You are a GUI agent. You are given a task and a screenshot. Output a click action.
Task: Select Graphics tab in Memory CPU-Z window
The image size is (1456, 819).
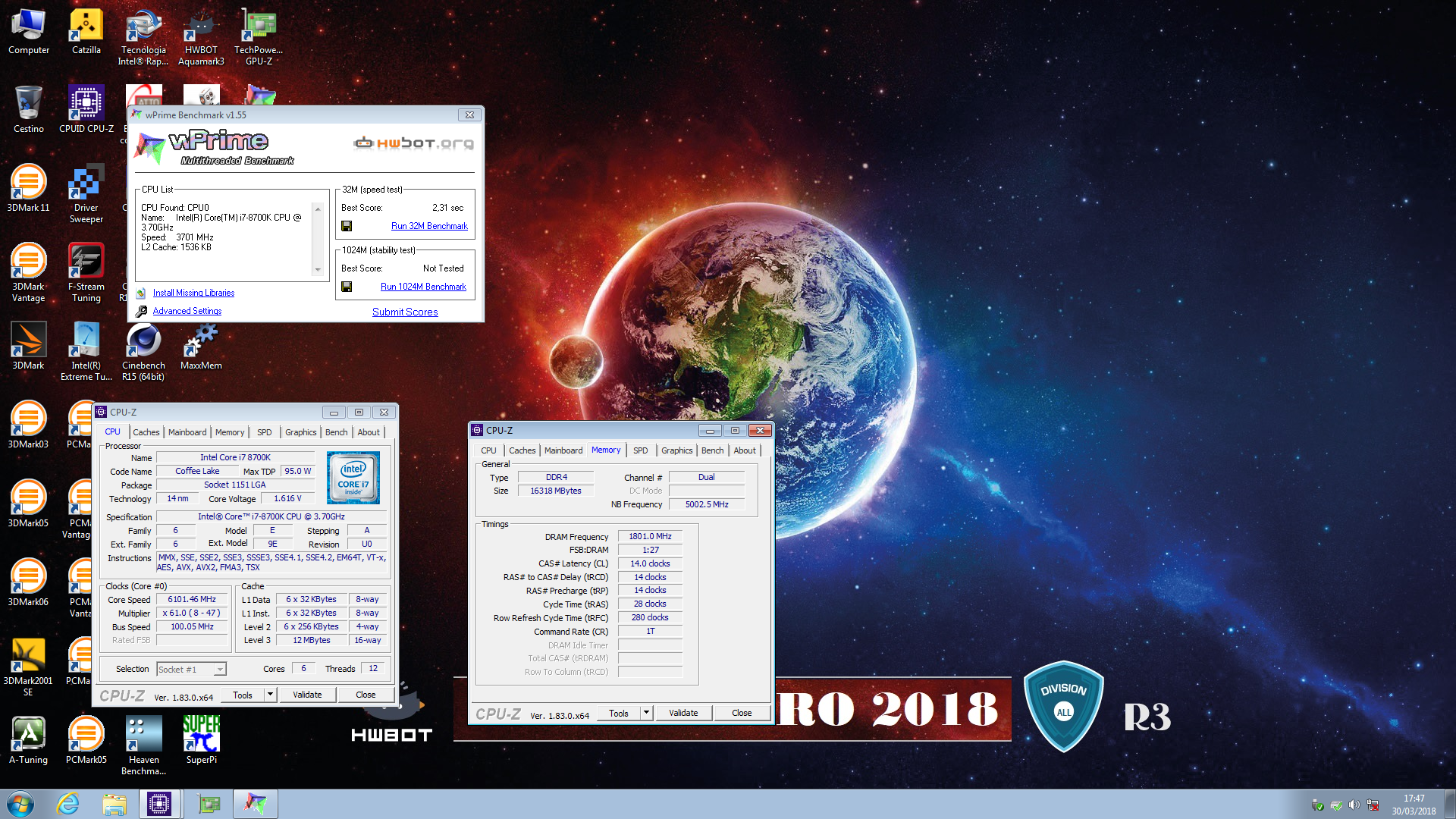[677, 450]
